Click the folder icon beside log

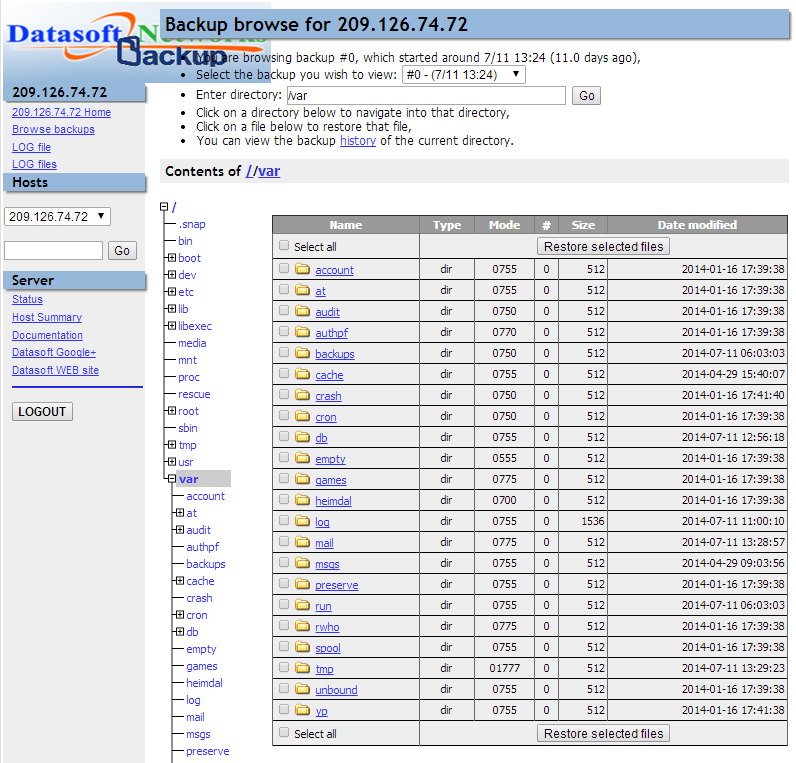pos(303,521)
